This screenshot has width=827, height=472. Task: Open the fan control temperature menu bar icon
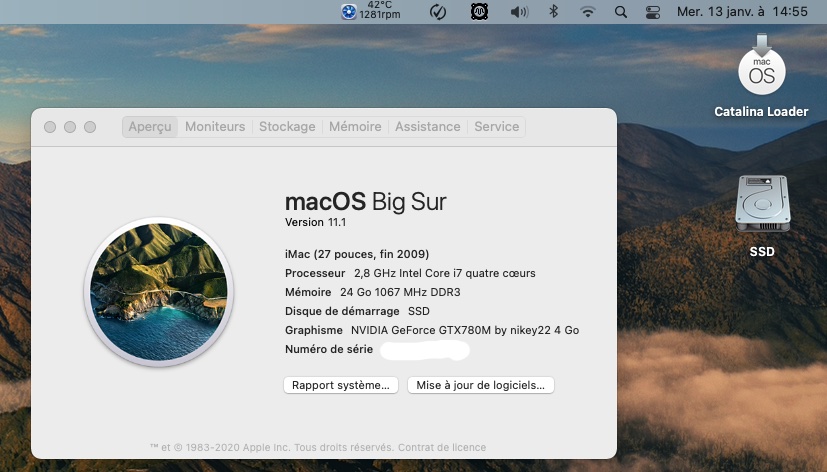pyautogui.click(x=371, y=11)
